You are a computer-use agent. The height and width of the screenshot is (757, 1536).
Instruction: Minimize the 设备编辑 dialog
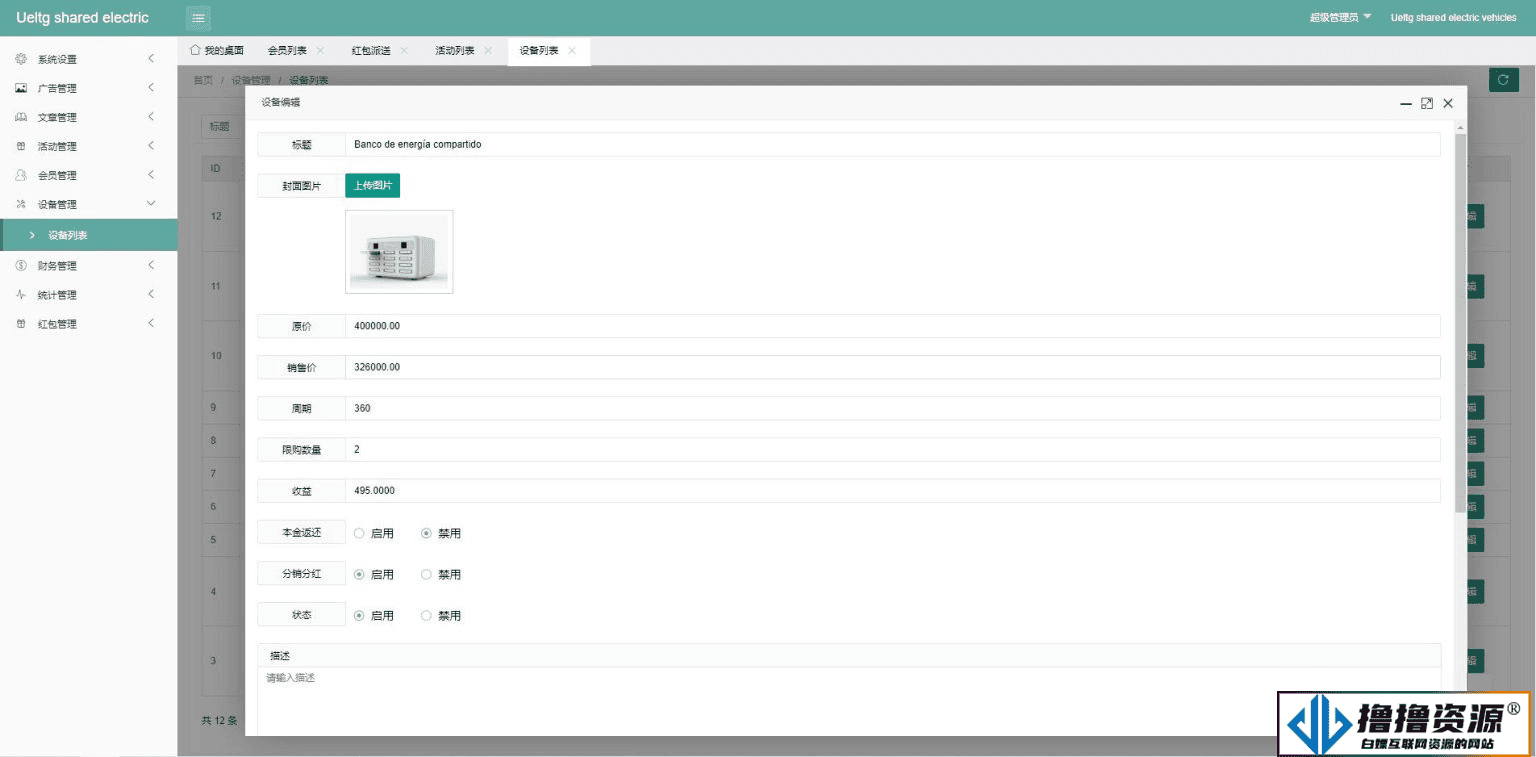1406,103
